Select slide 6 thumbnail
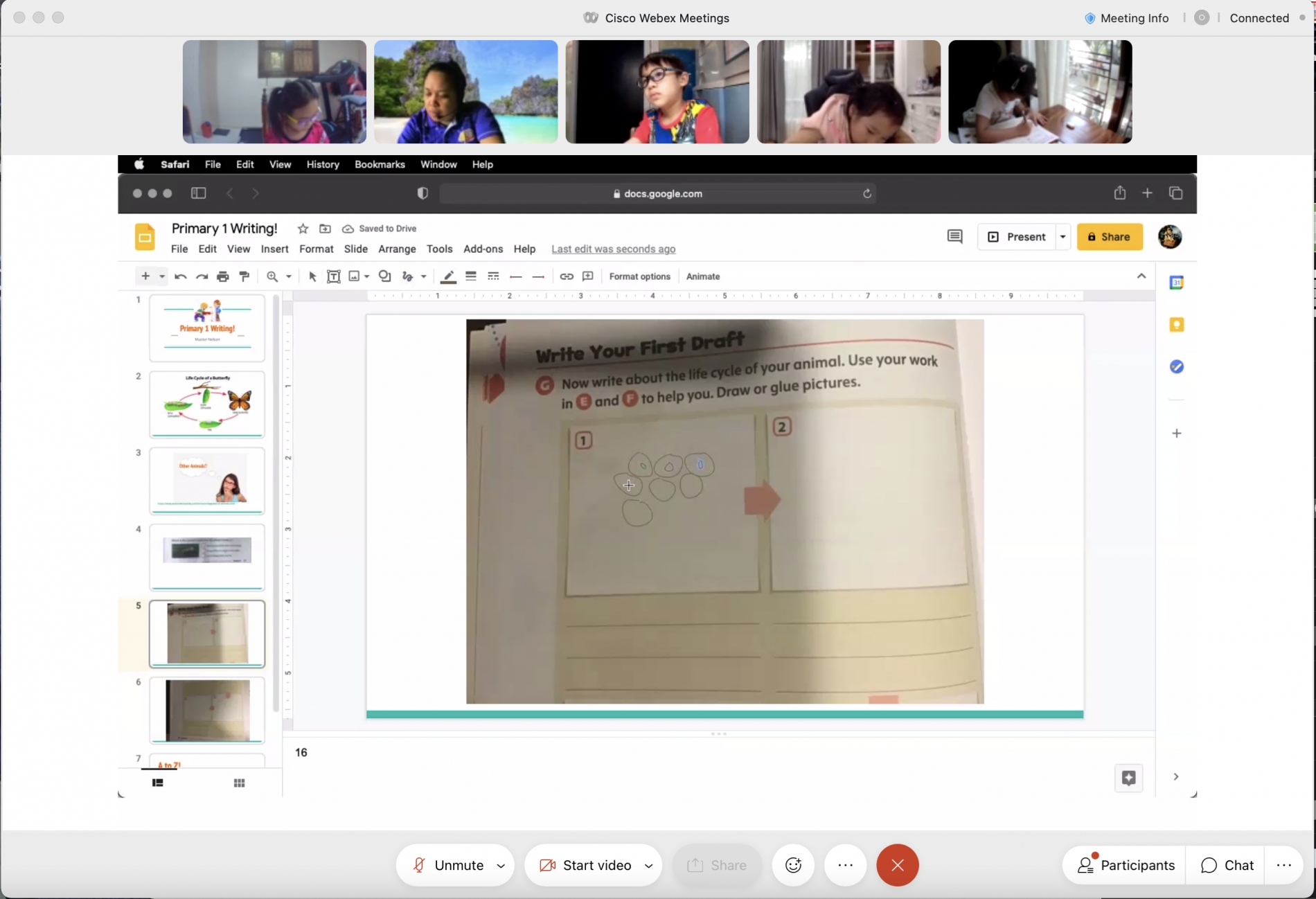Viewport: 1316px width, 899px height. 207,711
